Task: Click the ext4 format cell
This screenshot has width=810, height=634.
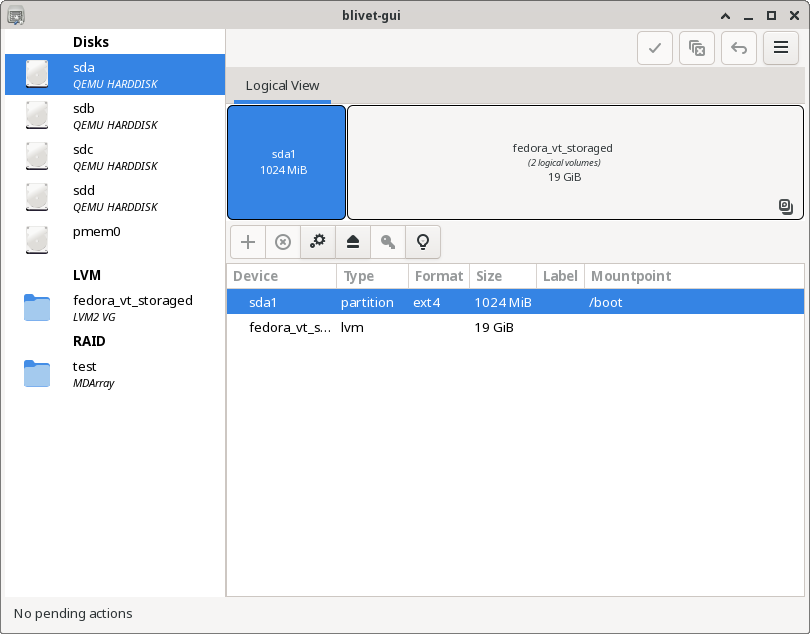Action: point(427,302)
